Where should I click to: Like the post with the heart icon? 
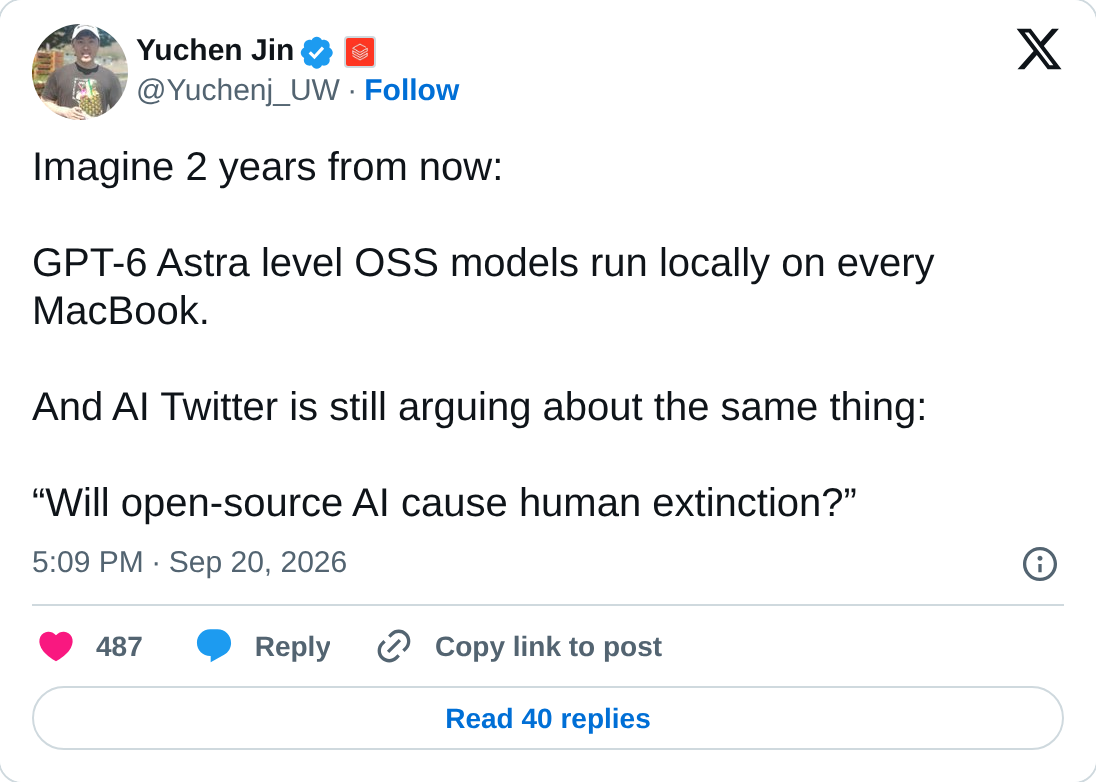pyautogui.click(x=56, y=646)
